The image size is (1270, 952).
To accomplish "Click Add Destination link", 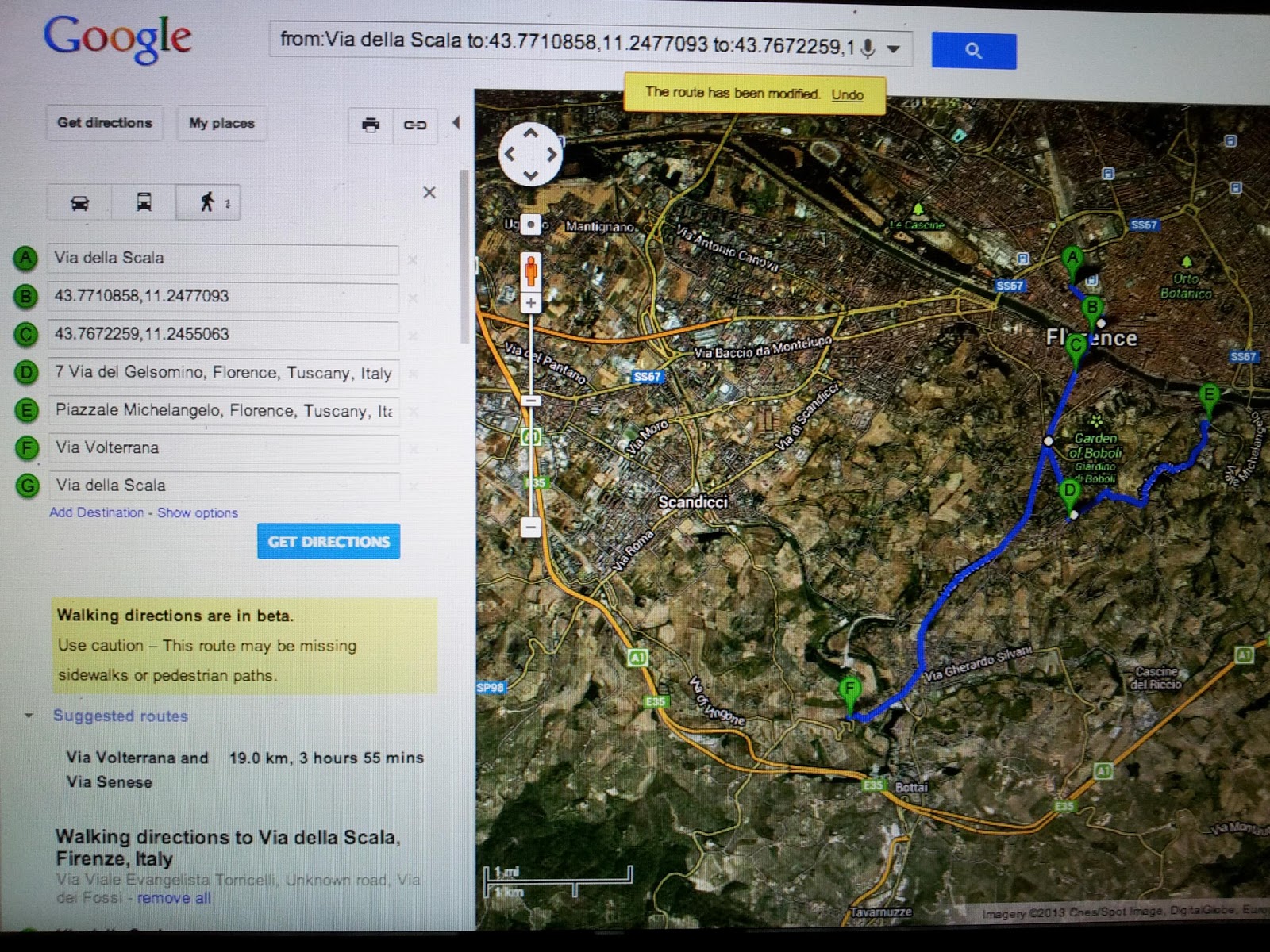I will click(x=97, y=512).
